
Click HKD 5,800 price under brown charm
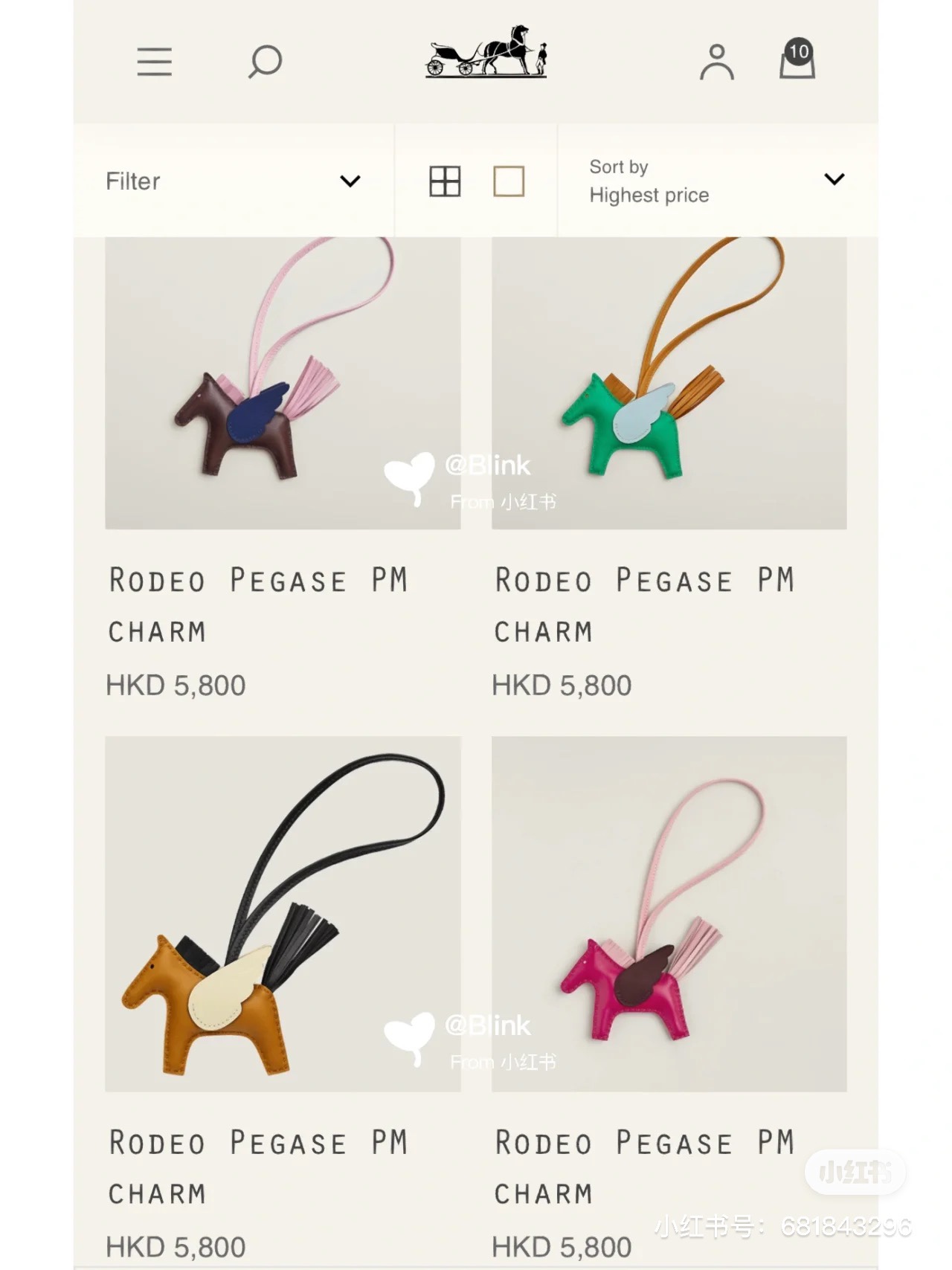[176, 685]
